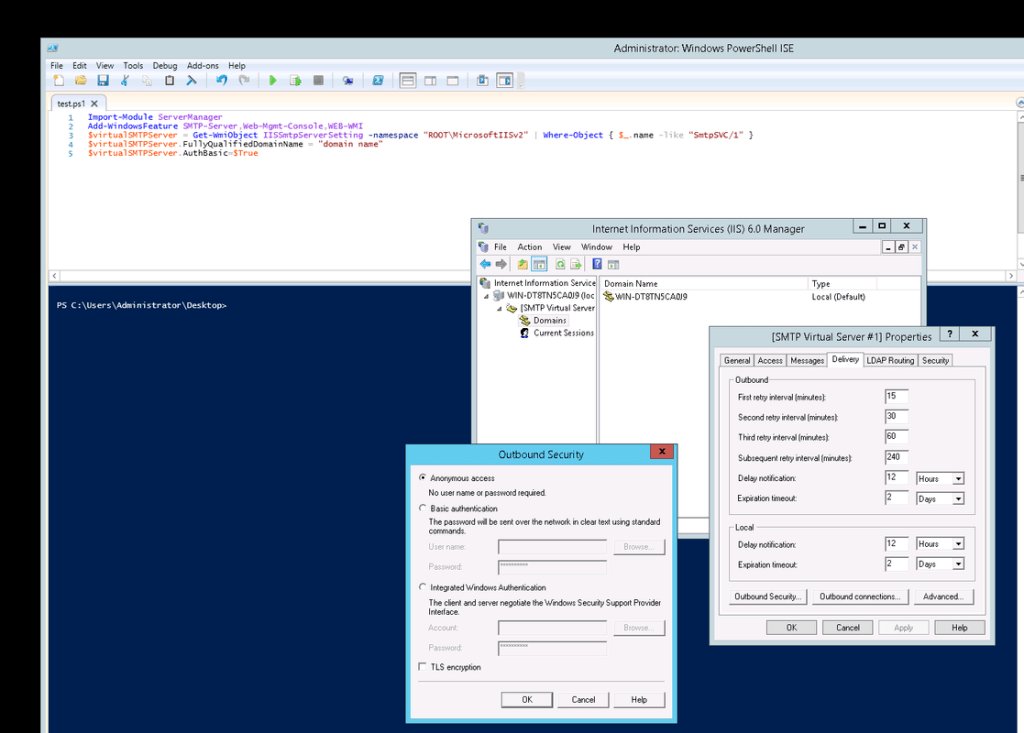This screenshot has height=733, width=1024.
Task: Show script pane top layout icon
Action: tap(408, 80)
